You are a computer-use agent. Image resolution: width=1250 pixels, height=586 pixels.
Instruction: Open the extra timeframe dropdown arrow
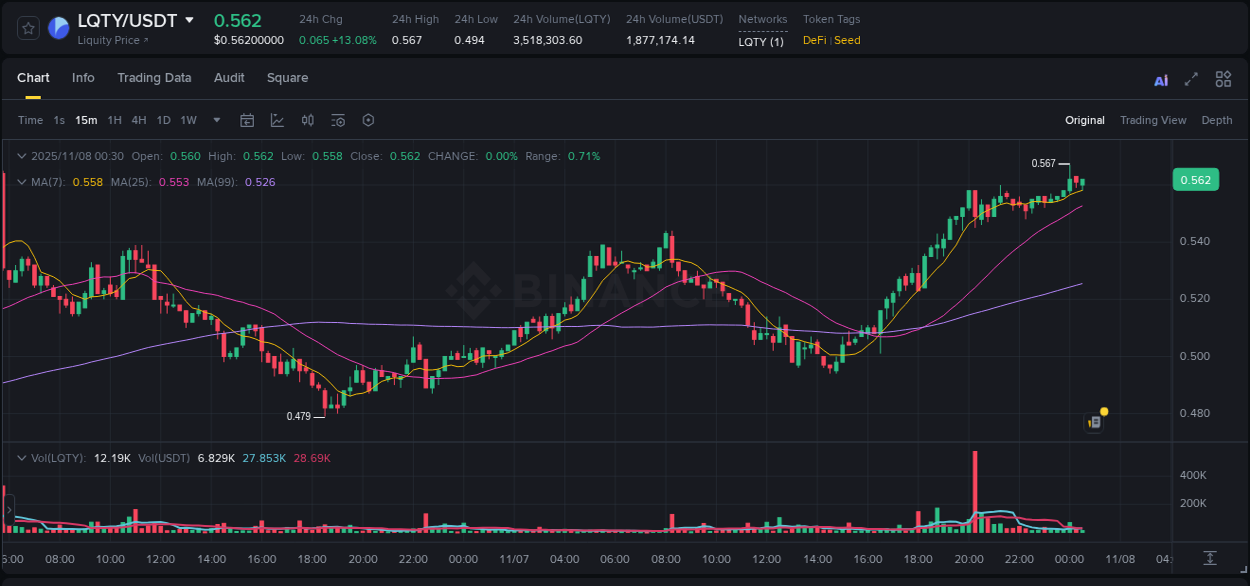pyautogui.click(x=215, y=120)
